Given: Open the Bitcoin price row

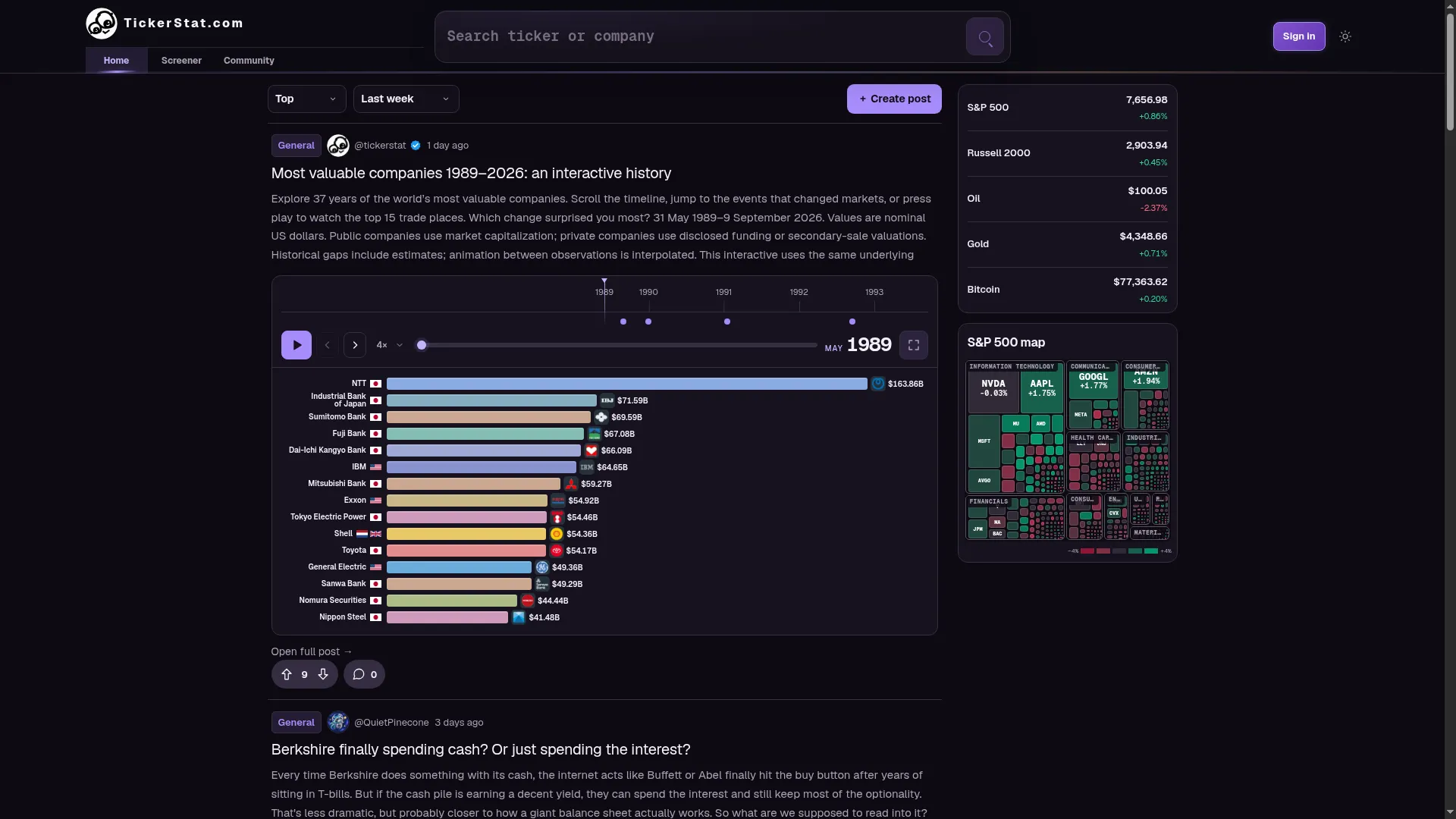Looking at the screenshot, I should pyautogui.click(x=1067, y=290).
